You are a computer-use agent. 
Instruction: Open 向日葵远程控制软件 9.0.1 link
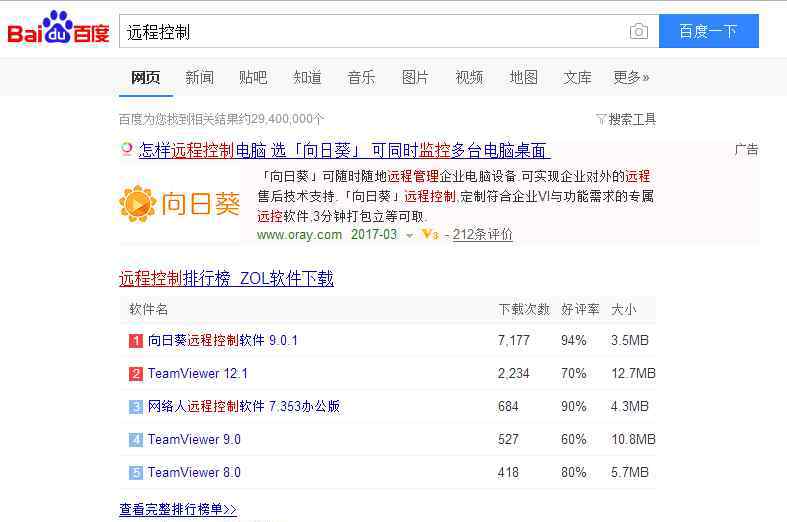[222, 340]
